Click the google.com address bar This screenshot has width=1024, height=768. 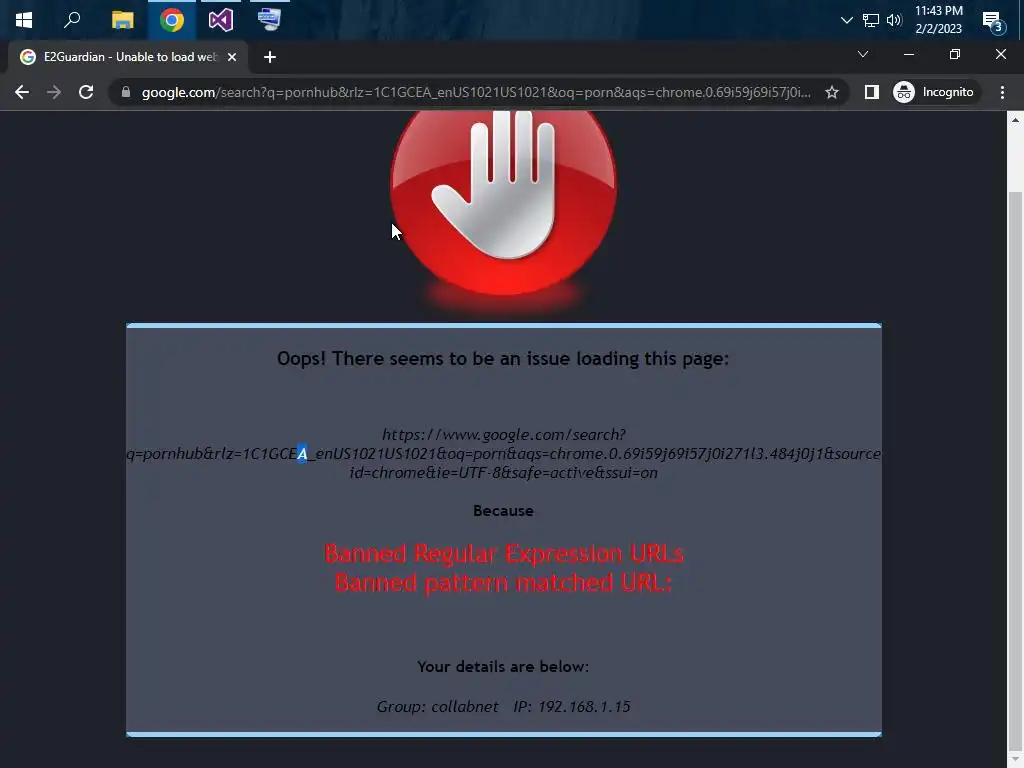pos(477,92)
